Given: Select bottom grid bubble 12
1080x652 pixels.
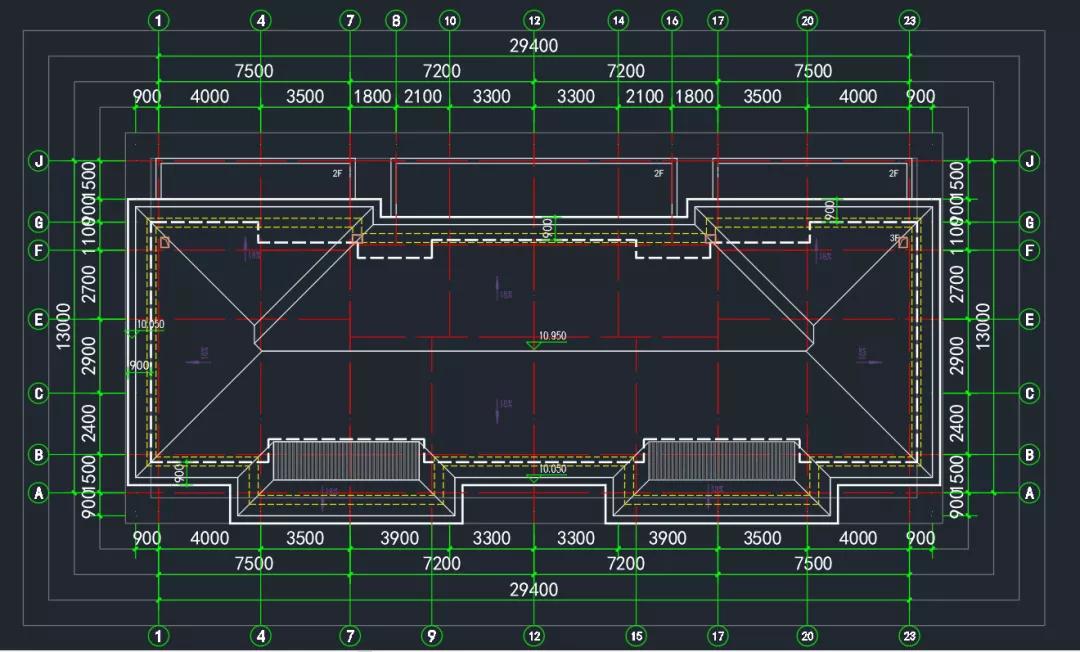Looking at the screenshot, I should pyautogui.click(x=534, y=635).
